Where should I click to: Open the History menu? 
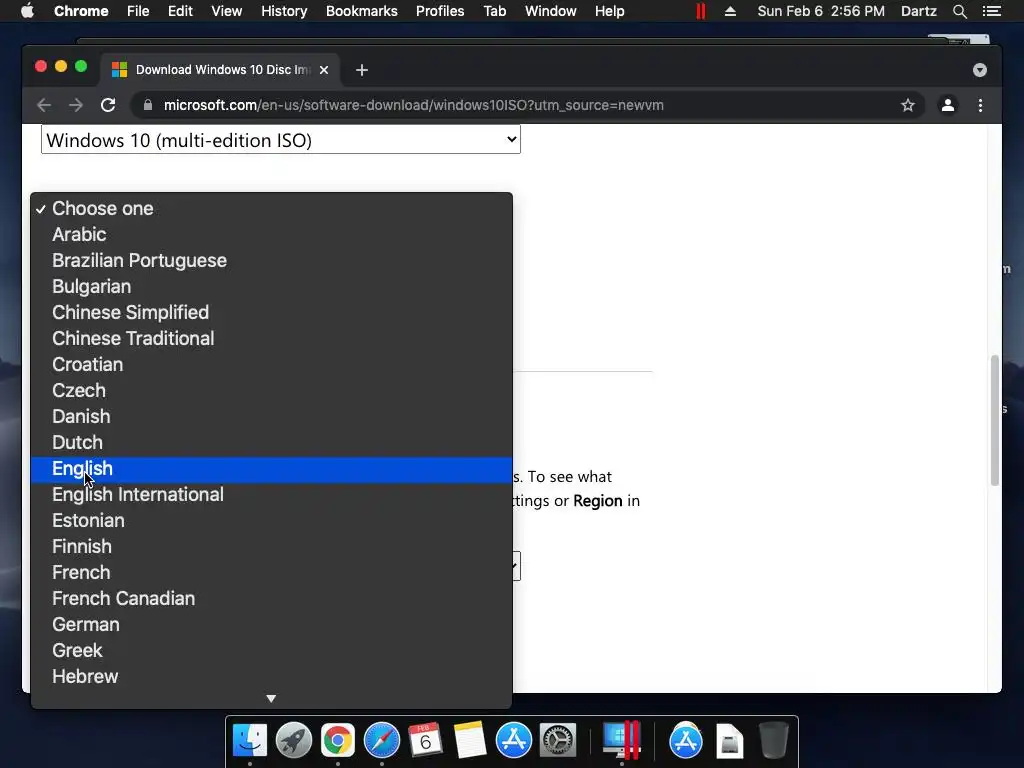click(x=284, y=11)
